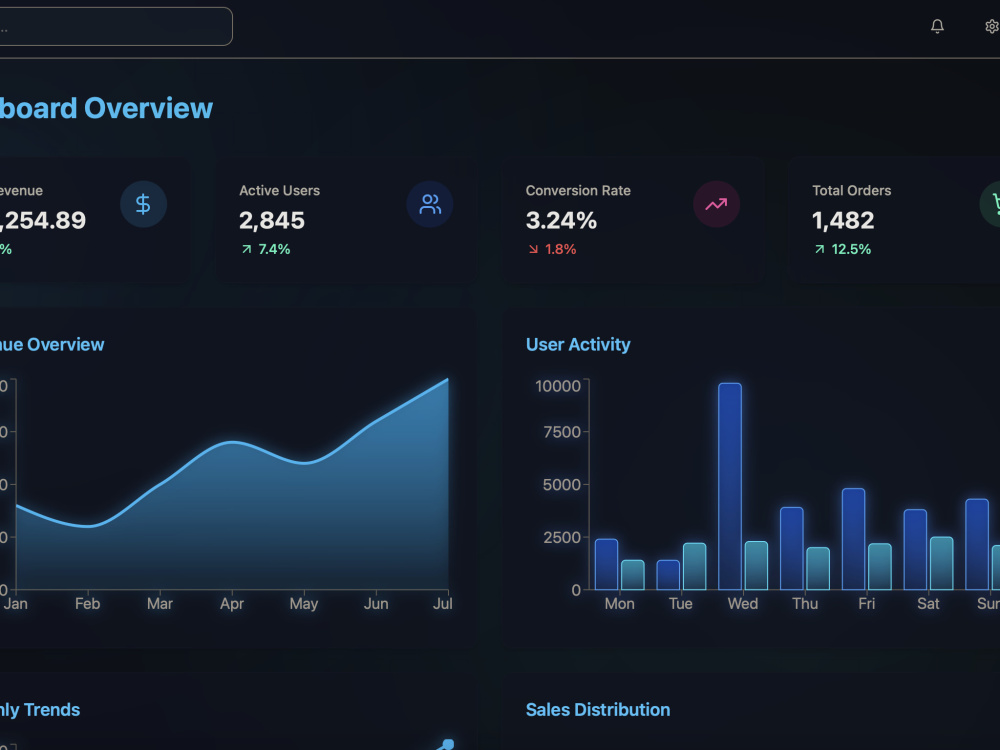Select the Jul peak on revenue chart
Viewport: 1000px width, 750px height.
pyautogui.click(x=448, y=379)
